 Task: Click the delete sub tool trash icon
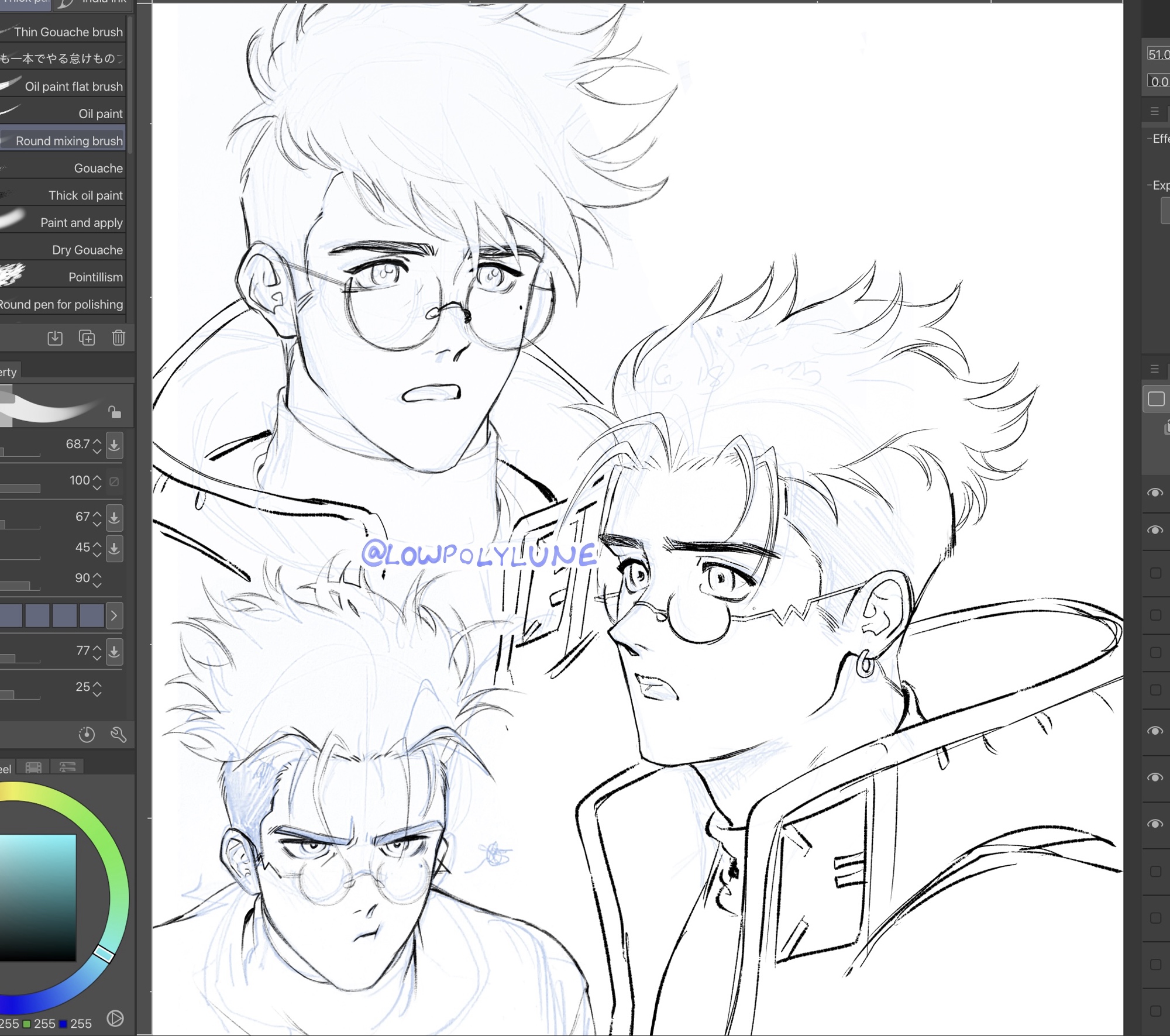118,338
